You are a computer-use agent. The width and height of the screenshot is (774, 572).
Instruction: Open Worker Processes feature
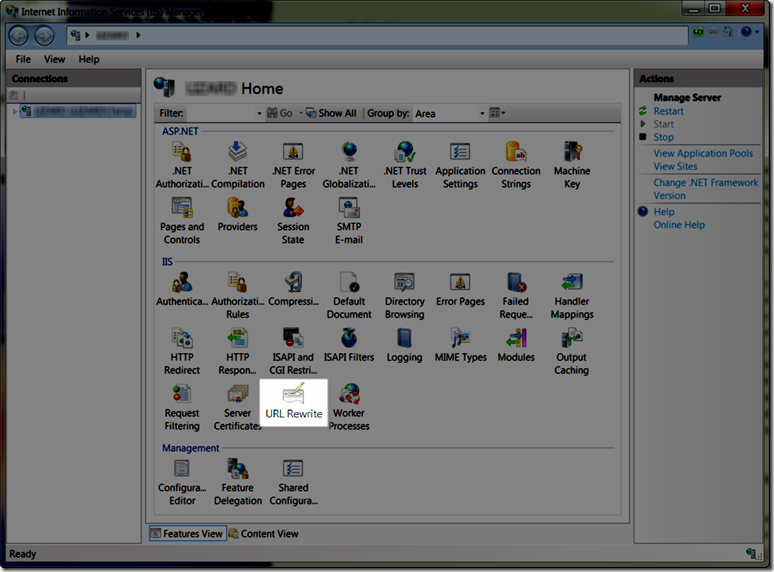click(349, 407)
